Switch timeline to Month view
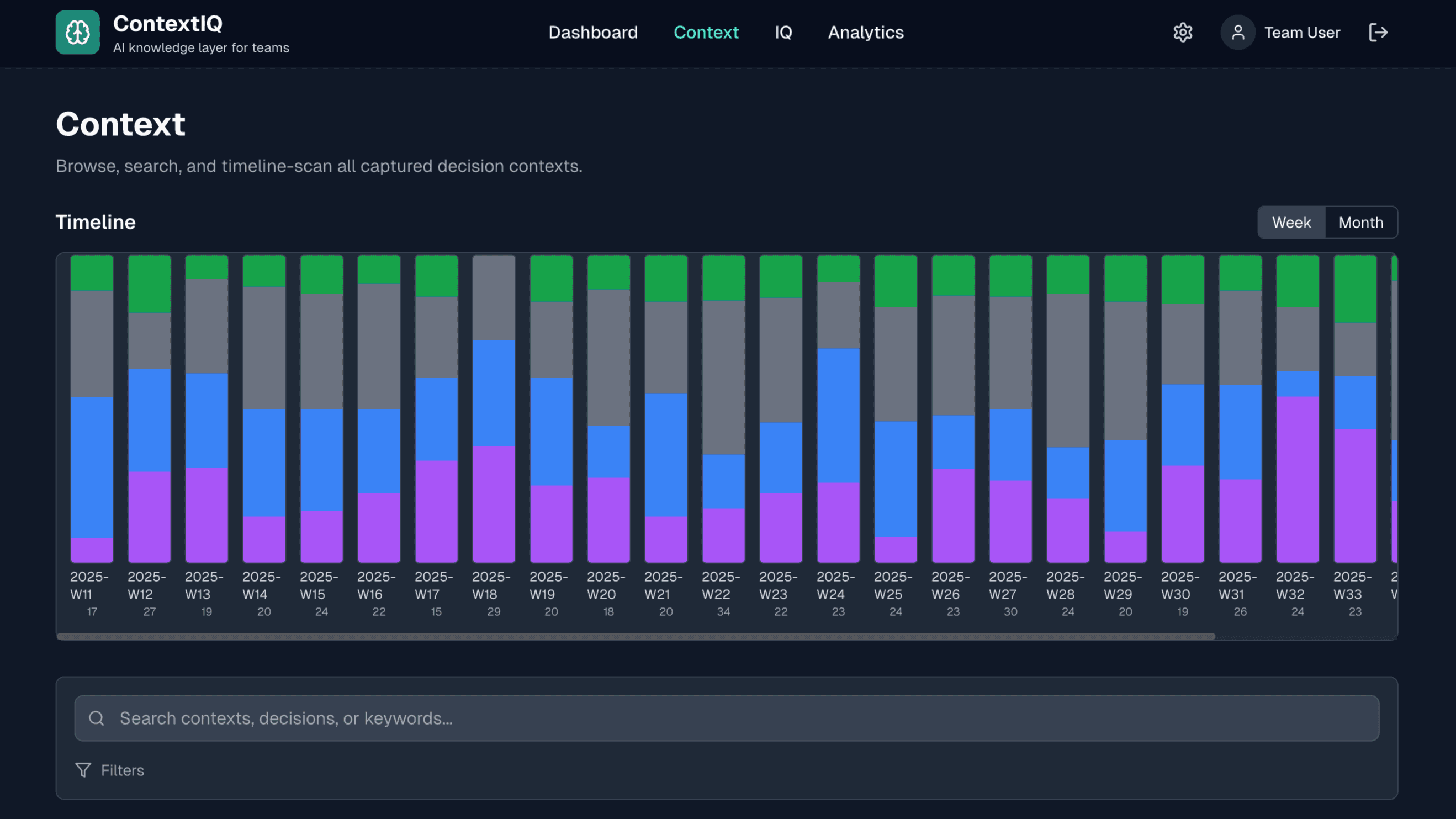 point(1360,222)
